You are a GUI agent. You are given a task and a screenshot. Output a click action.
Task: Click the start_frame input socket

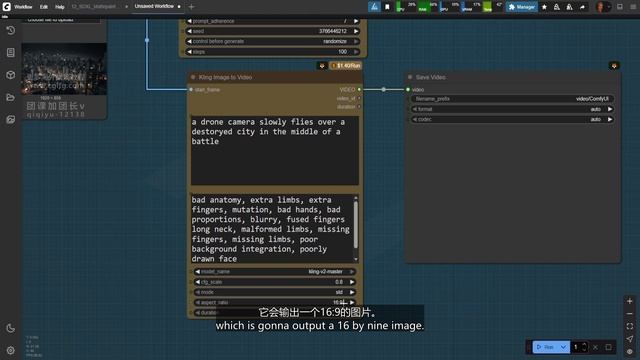pos(191,89)
